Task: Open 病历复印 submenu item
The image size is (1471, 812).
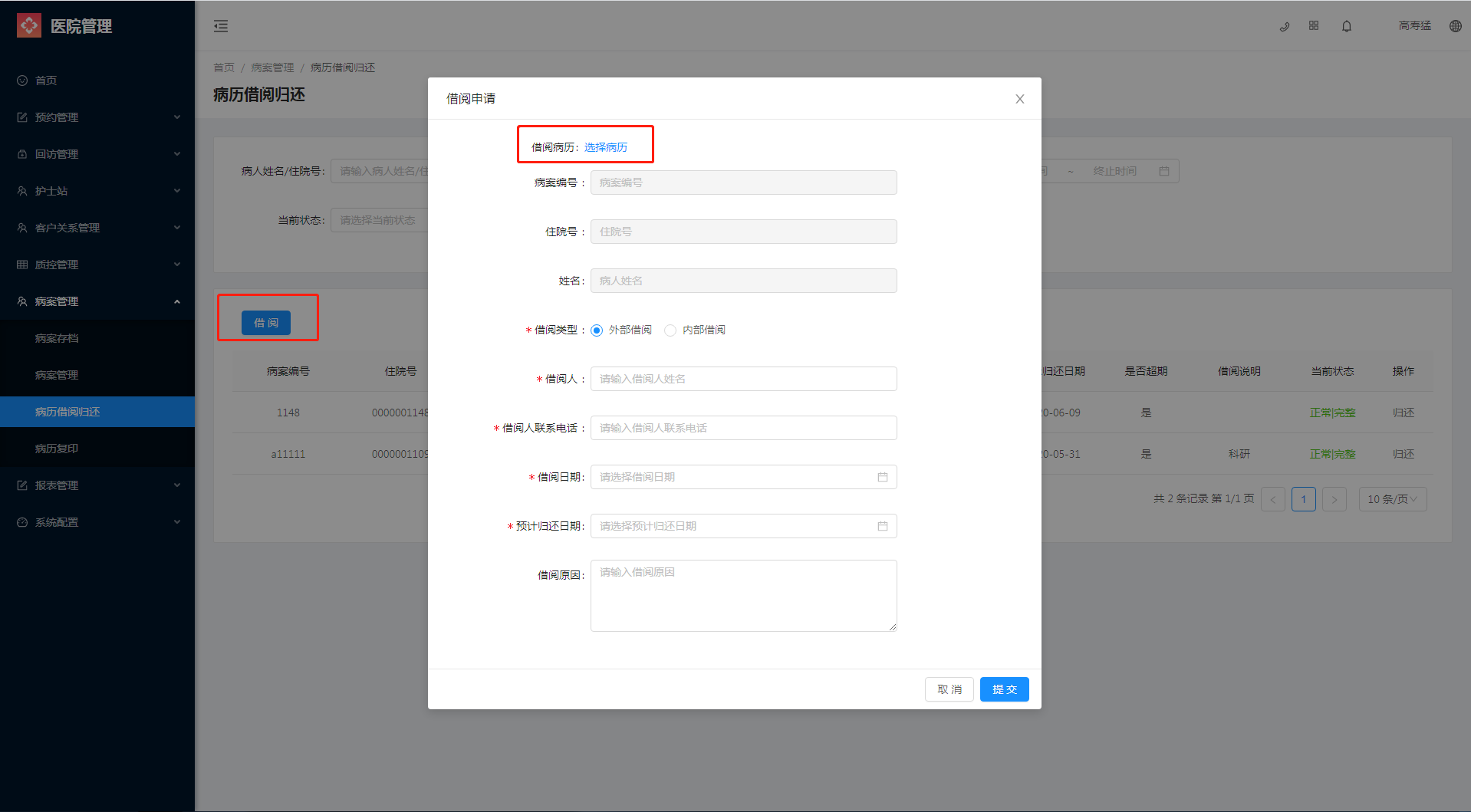Action: point(97,449)
